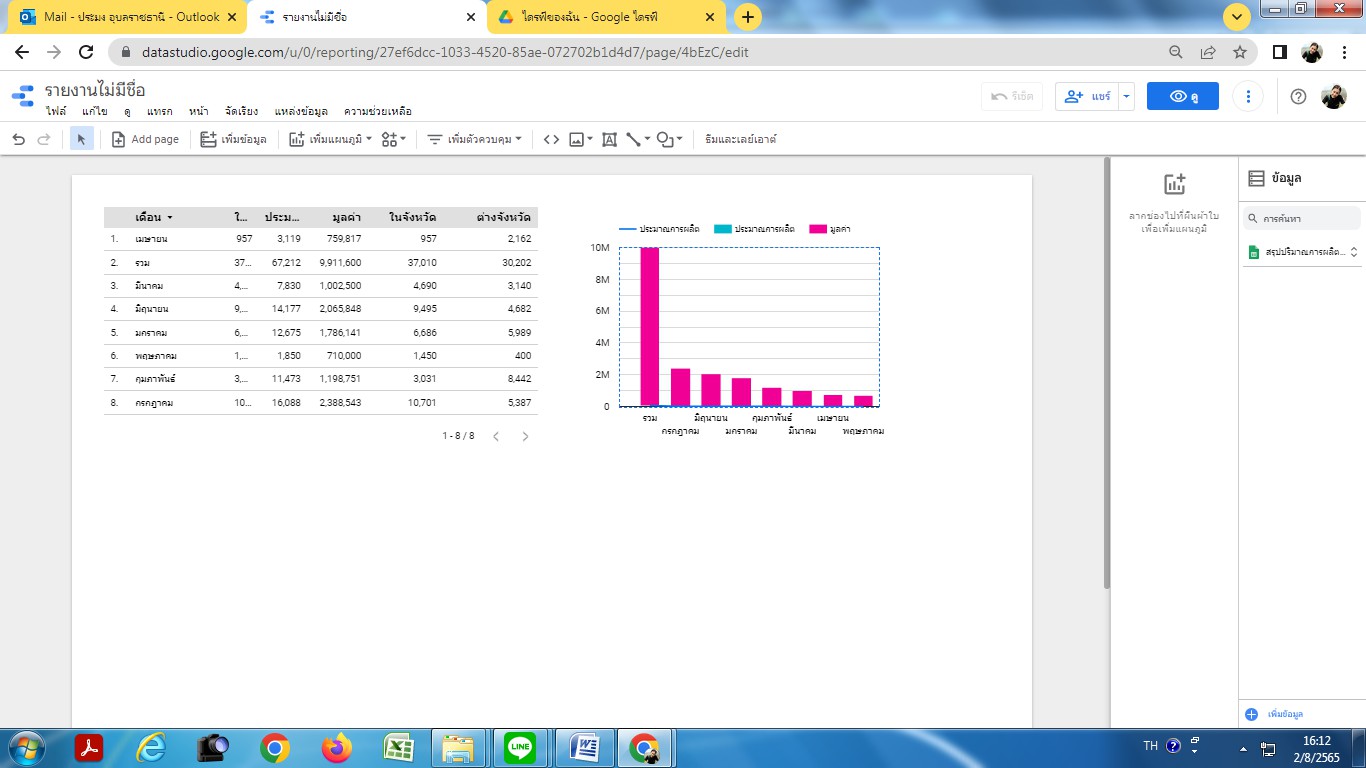Image resolution: width=1366 pixels, height=768 pixels.
Task: Open the help question mark icon
Action: pos(1298,96)
